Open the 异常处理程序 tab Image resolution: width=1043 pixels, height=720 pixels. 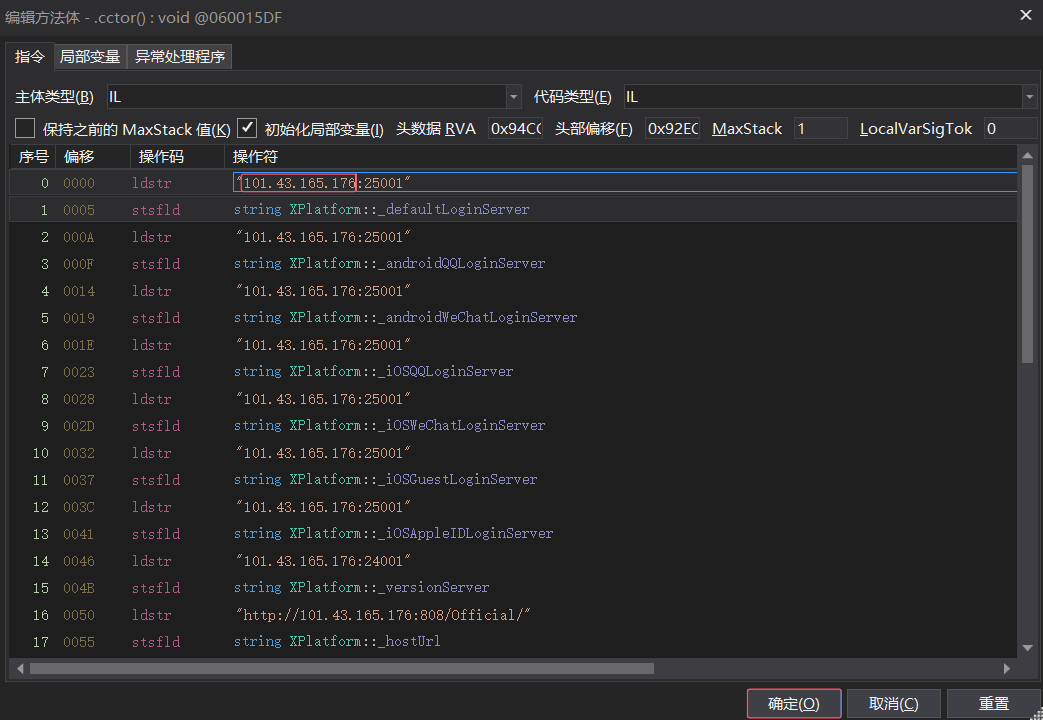(x=180, y=57)
